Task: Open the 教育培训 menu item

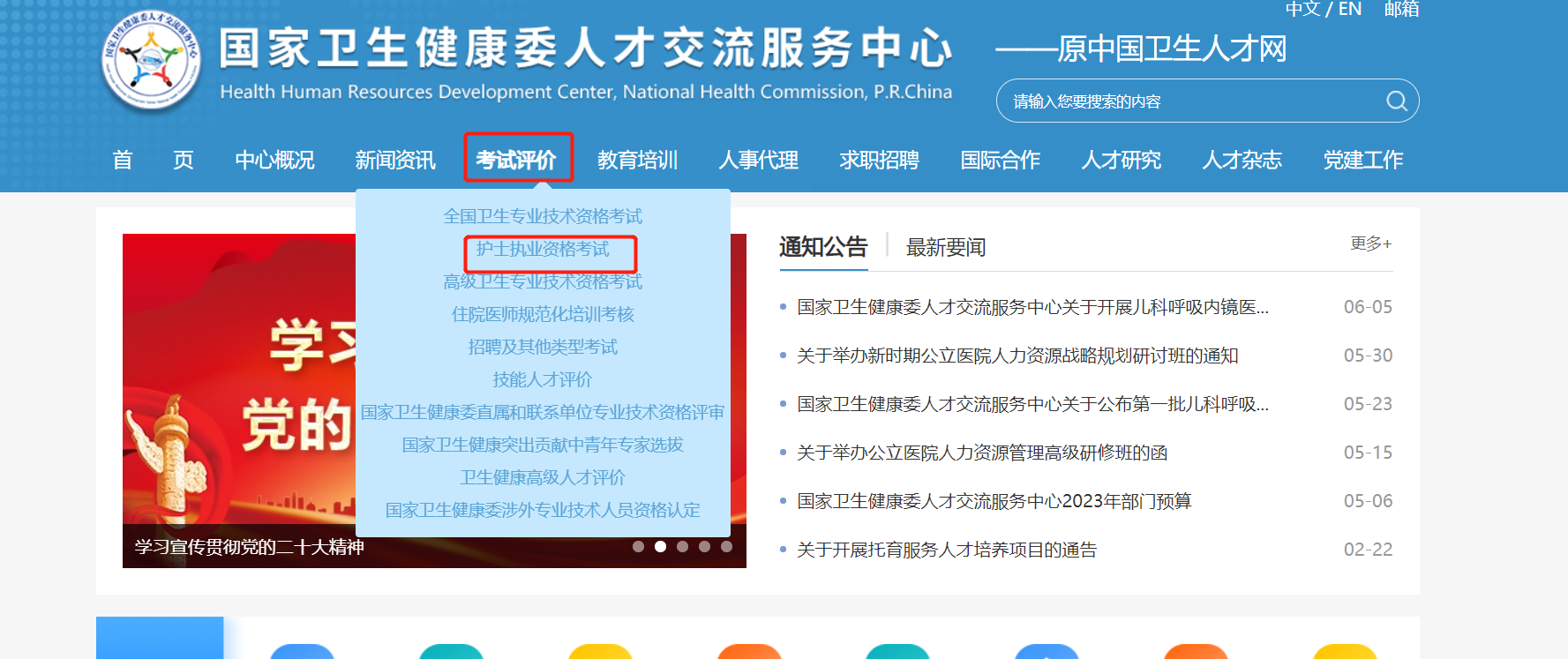Action: 637,160
